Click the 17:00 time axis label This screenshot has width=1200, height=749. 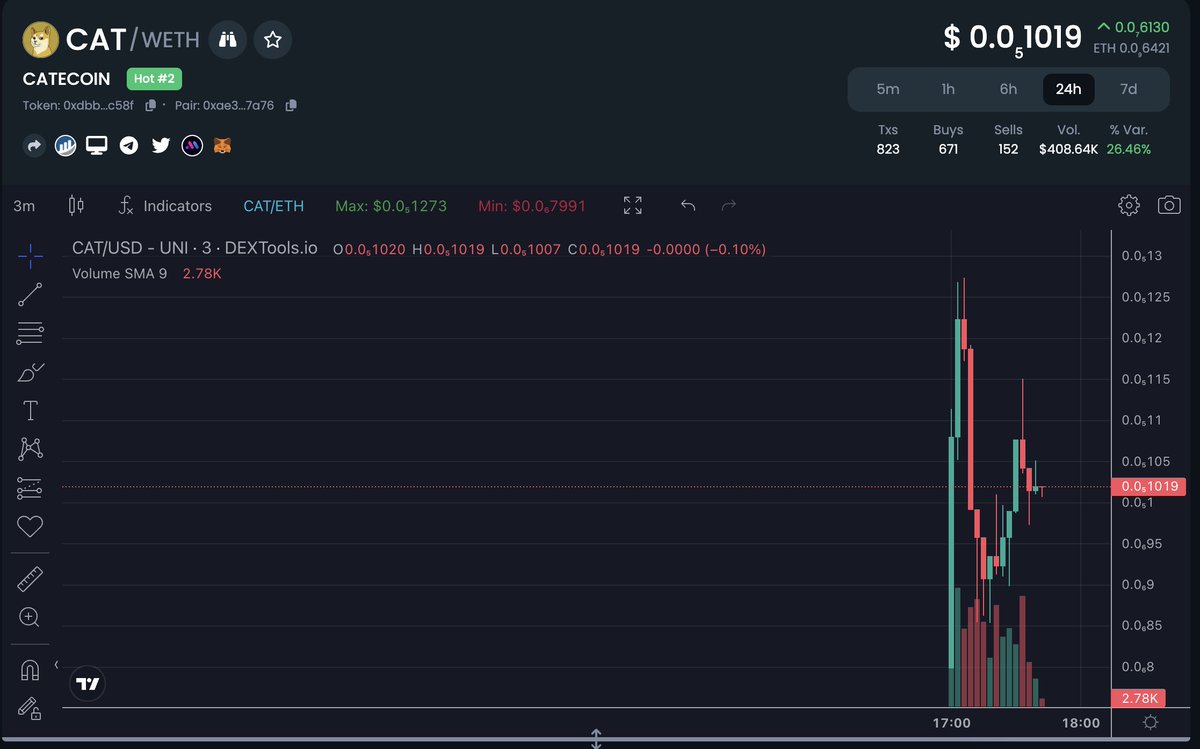click(951, 723)
